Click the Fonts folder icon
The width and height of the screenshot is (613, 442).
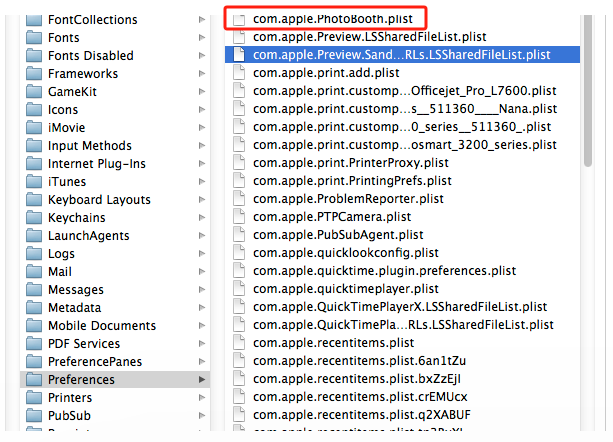click(34, 38)
